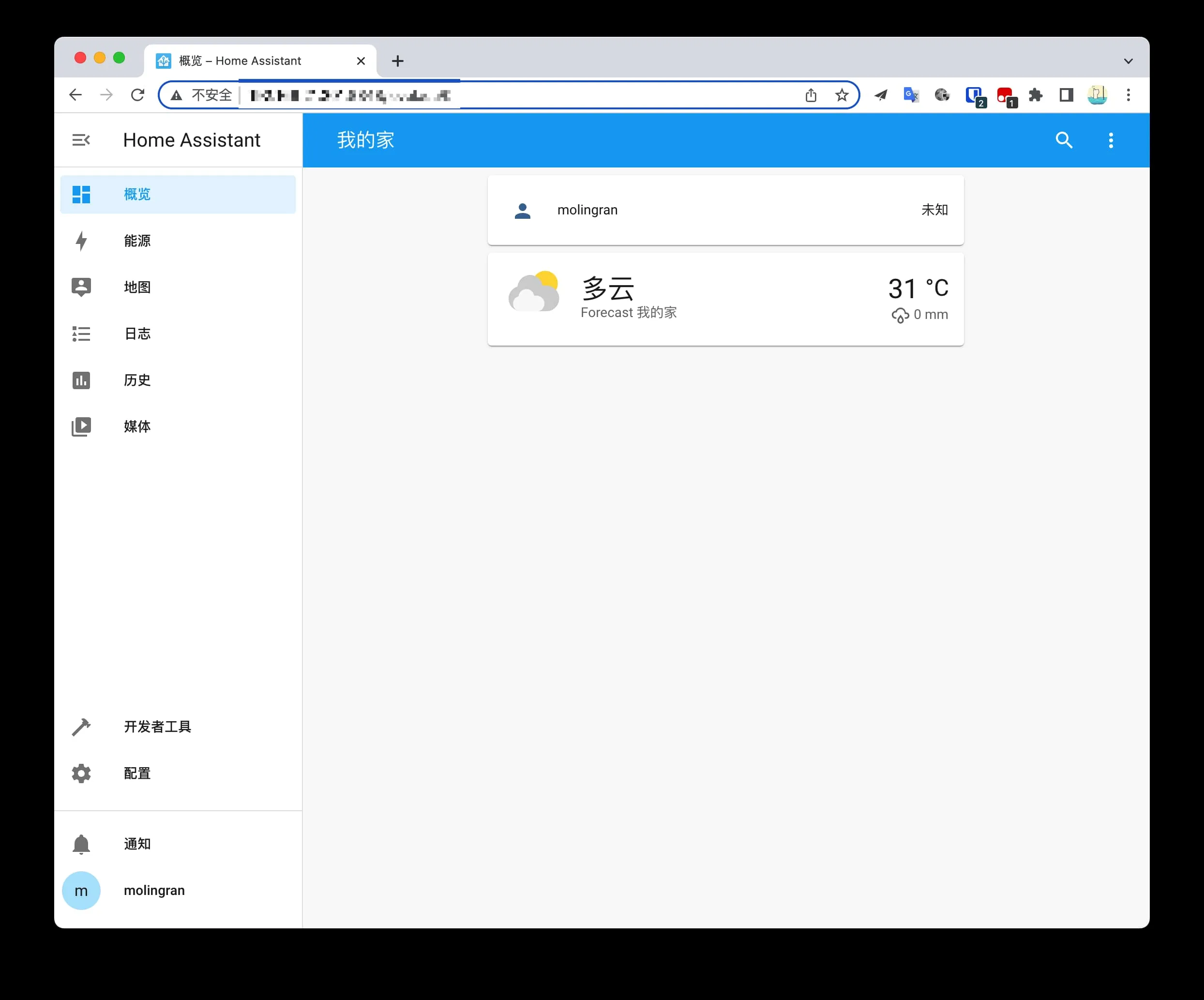Open Chrome browser three-dot menu

click(x=1128, y=95)
